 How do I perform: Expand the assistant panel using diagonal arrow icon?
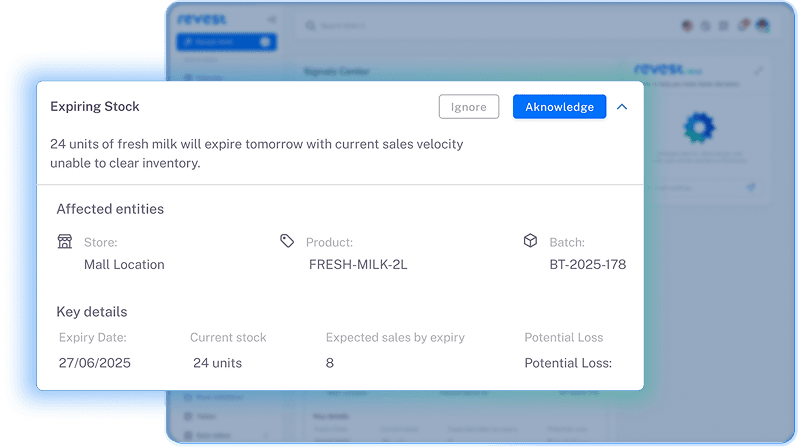coord(758,71)
